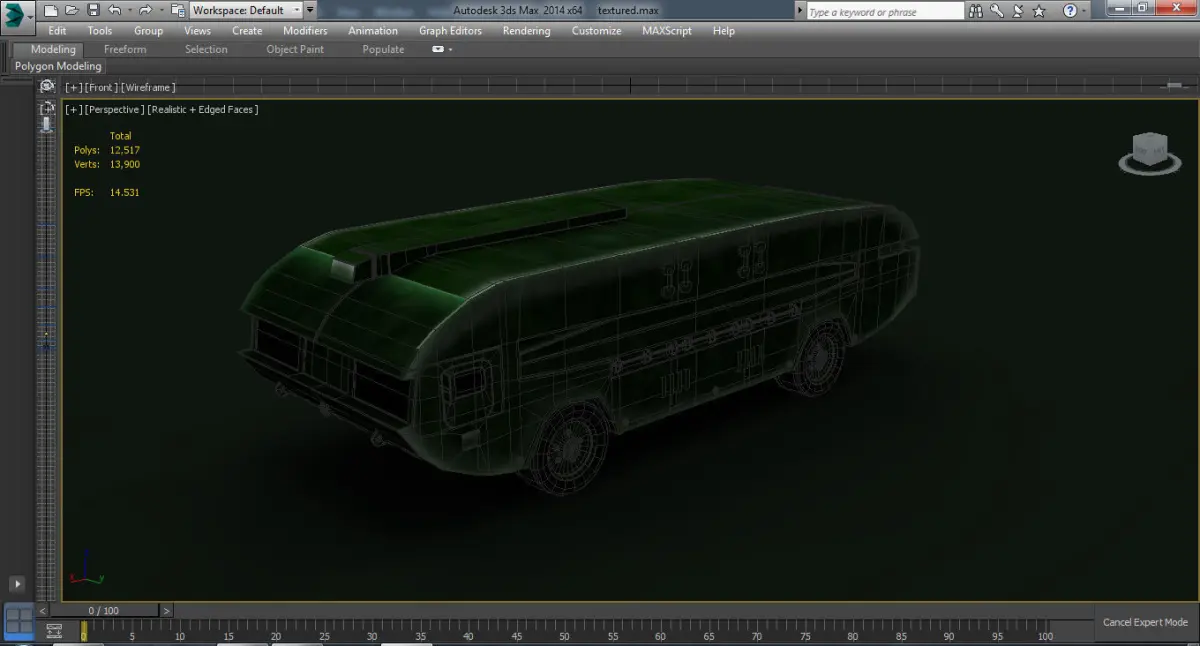Open redo history dropdown arrow
This screenshot has width=1200, height=646.
click(160, 10)
